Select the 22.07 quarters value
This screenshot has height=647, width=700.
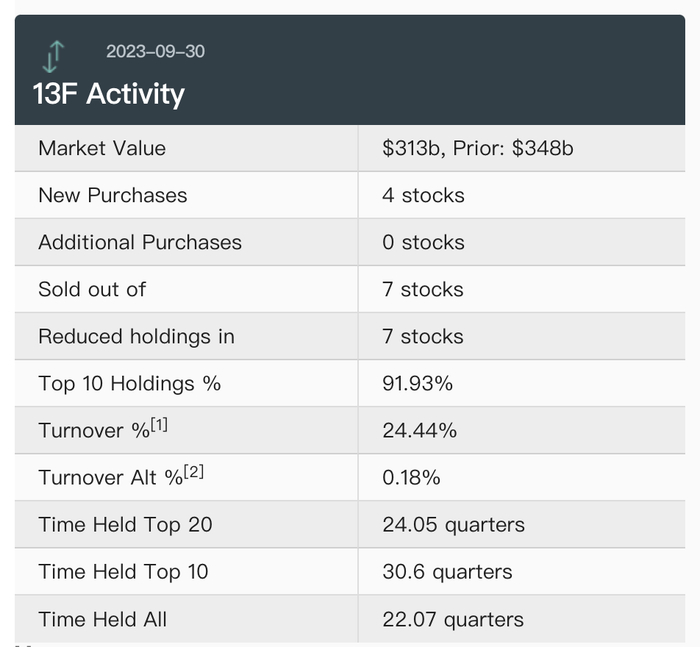[x=453, y=619]
